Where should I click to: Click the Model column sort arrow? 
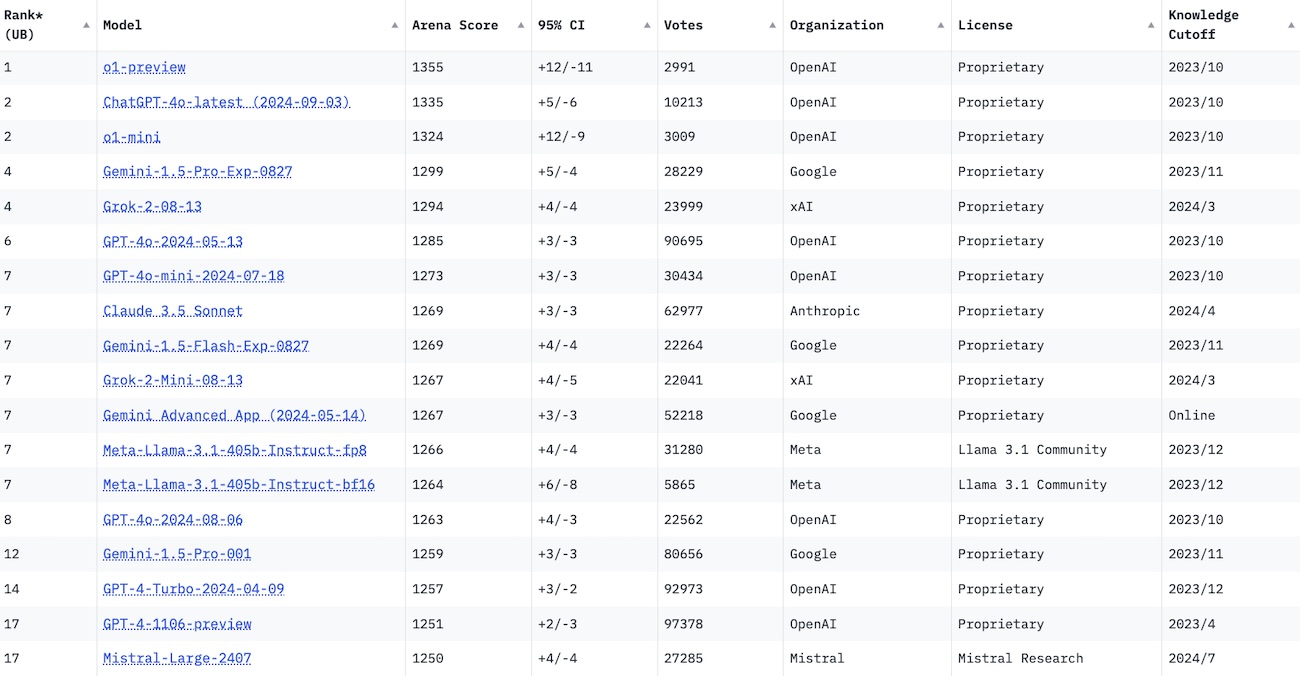pos(395,25)
